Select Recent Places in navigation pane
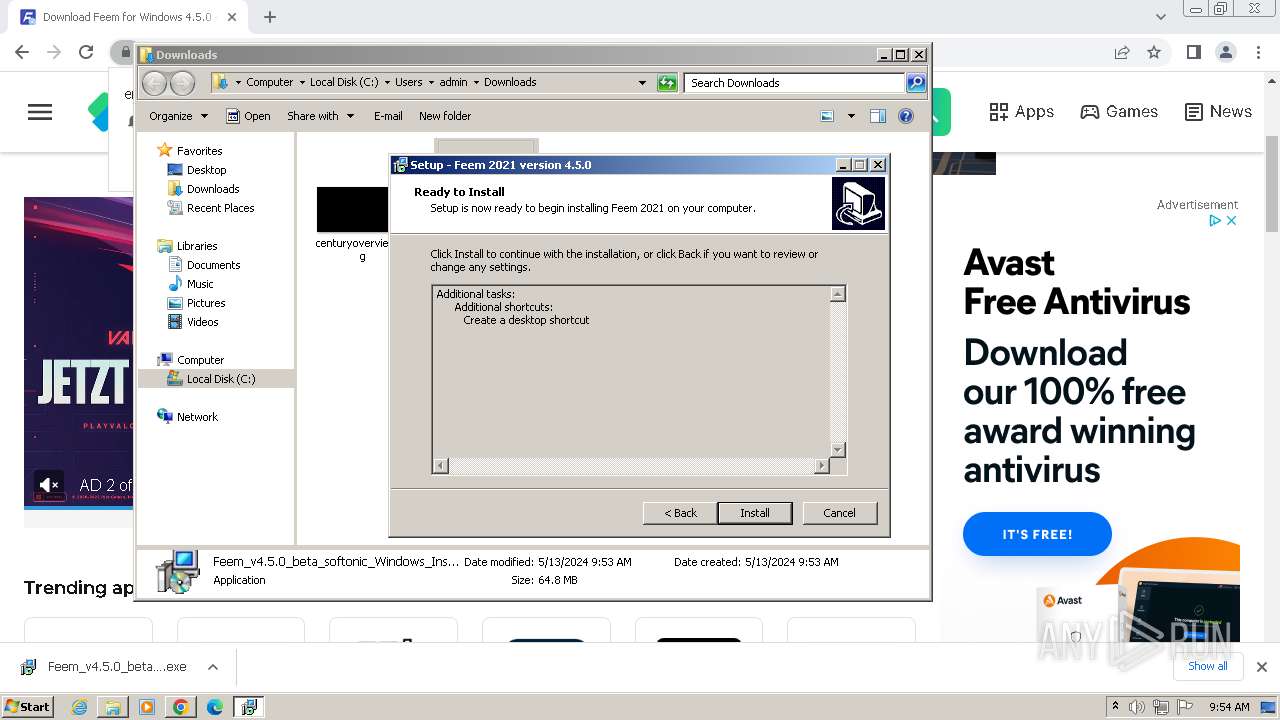Screen dimensions: 1280x720 (x=220, y=208)
